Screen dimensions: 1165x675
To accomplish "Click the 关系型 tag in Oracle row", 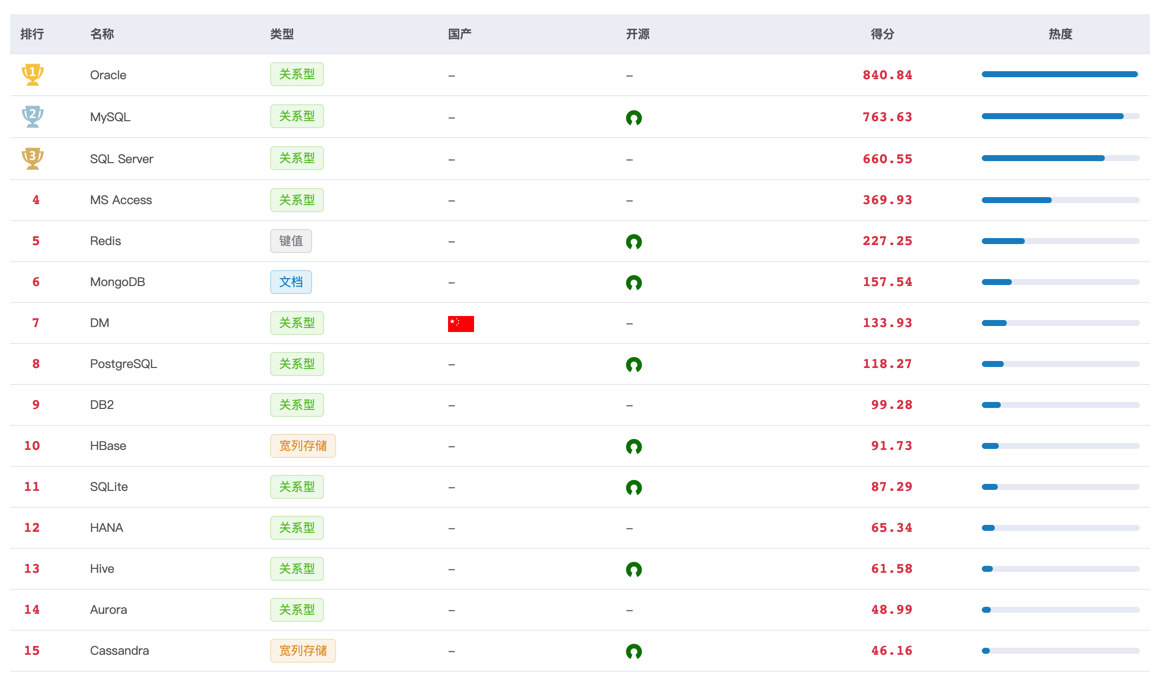I will (296, 74).
